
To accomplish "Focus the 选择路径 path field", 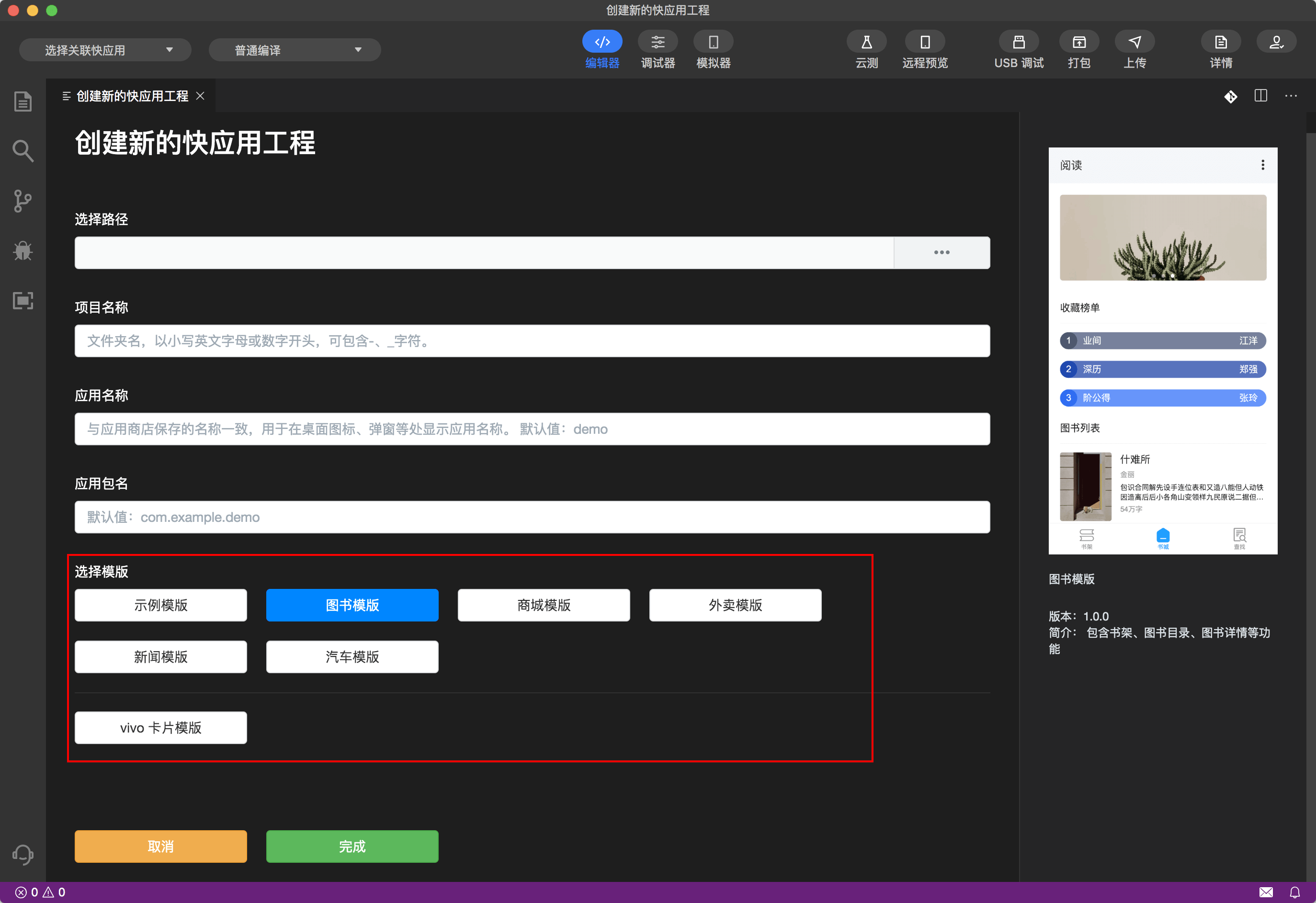I will [484, 252].
